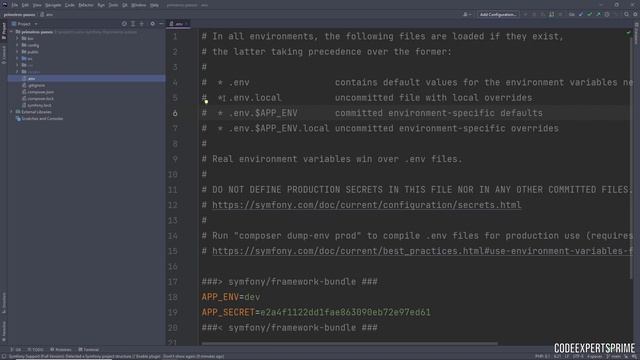
Task: Open the Run menu
Action: (x=101, y=5)
